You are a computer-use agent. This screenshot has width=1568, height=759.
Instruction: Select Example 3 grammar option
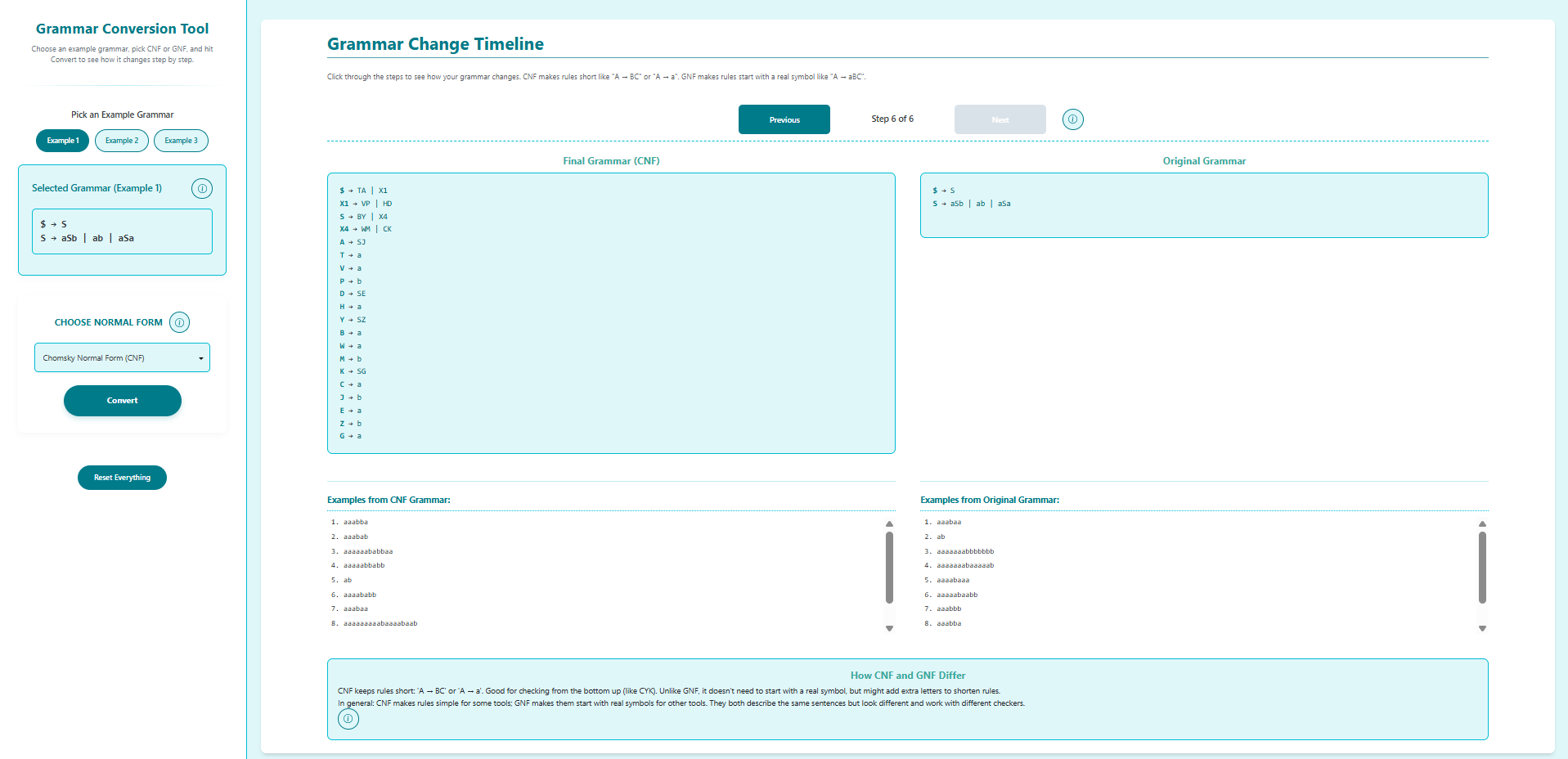[181, 141]
